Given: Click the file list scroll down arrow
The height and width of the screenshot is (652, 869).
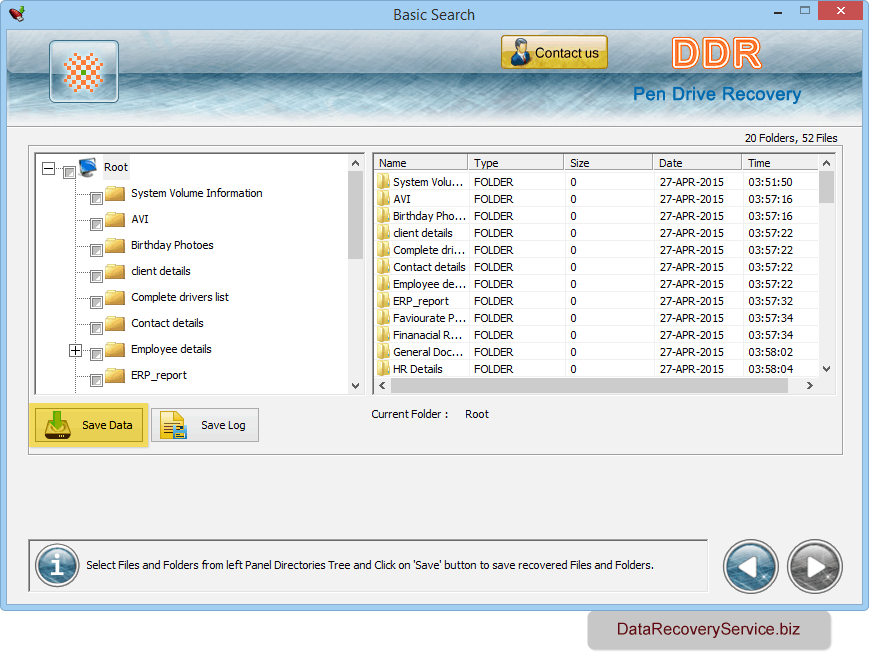Looking at the screenshot, I should pos(826,369).
